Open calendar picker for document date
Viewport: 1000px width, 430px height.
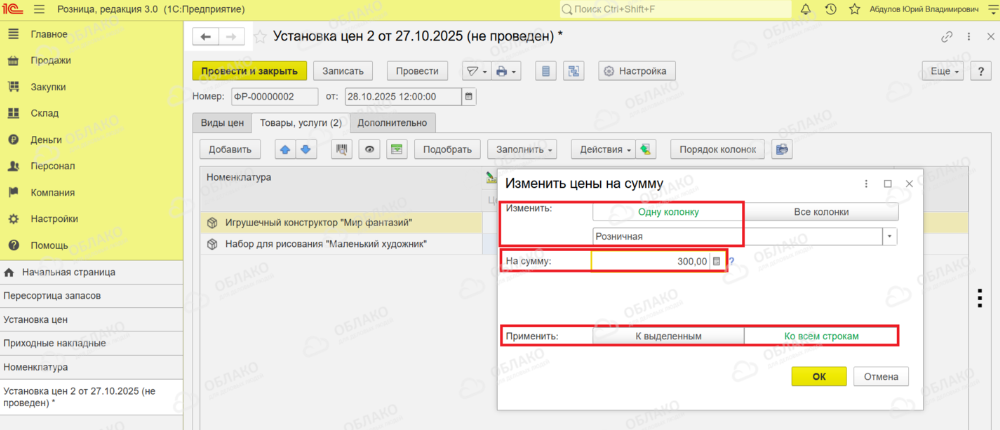coord(469,97)
